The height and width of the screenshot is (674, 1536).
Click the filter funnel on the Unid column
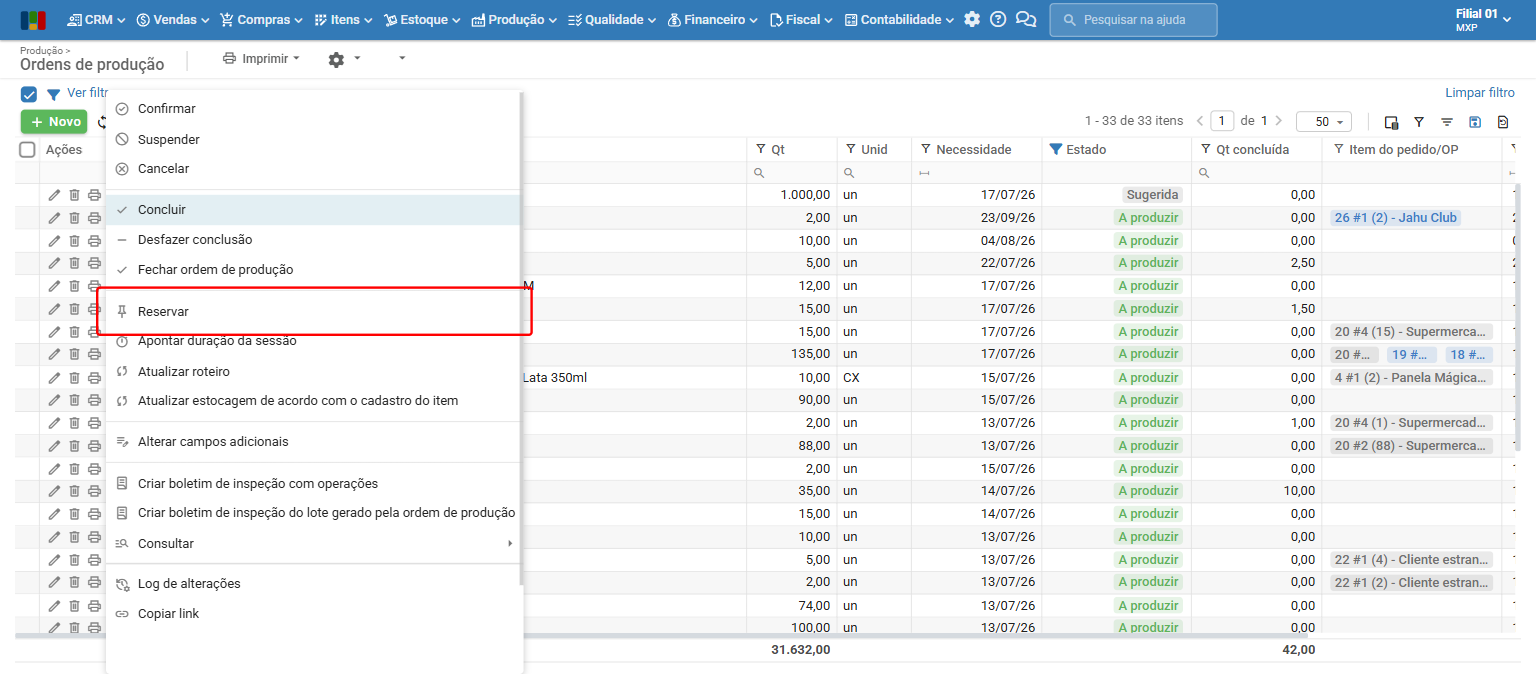[850, 150]
